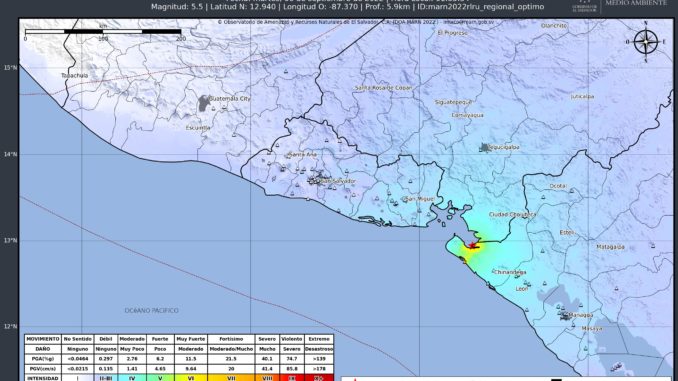Click the red epicenter star marker
Screen dimensions: 678x381
point(472,246)
